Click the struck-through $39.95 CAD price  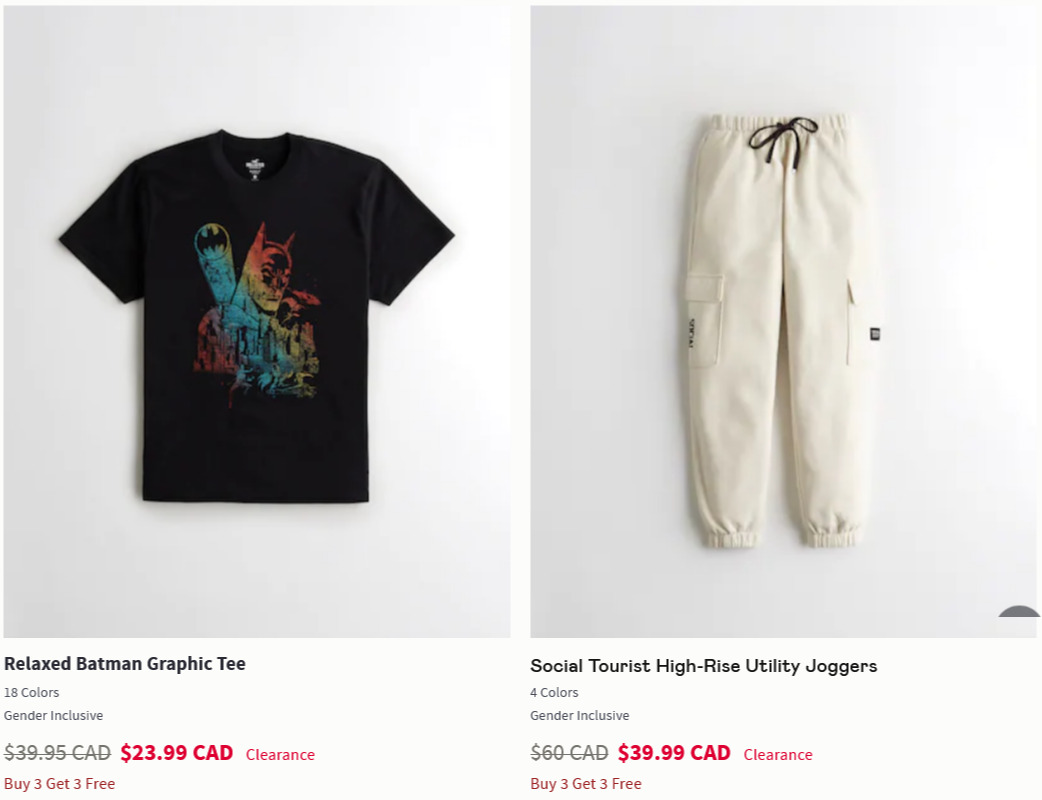[57, 753]
